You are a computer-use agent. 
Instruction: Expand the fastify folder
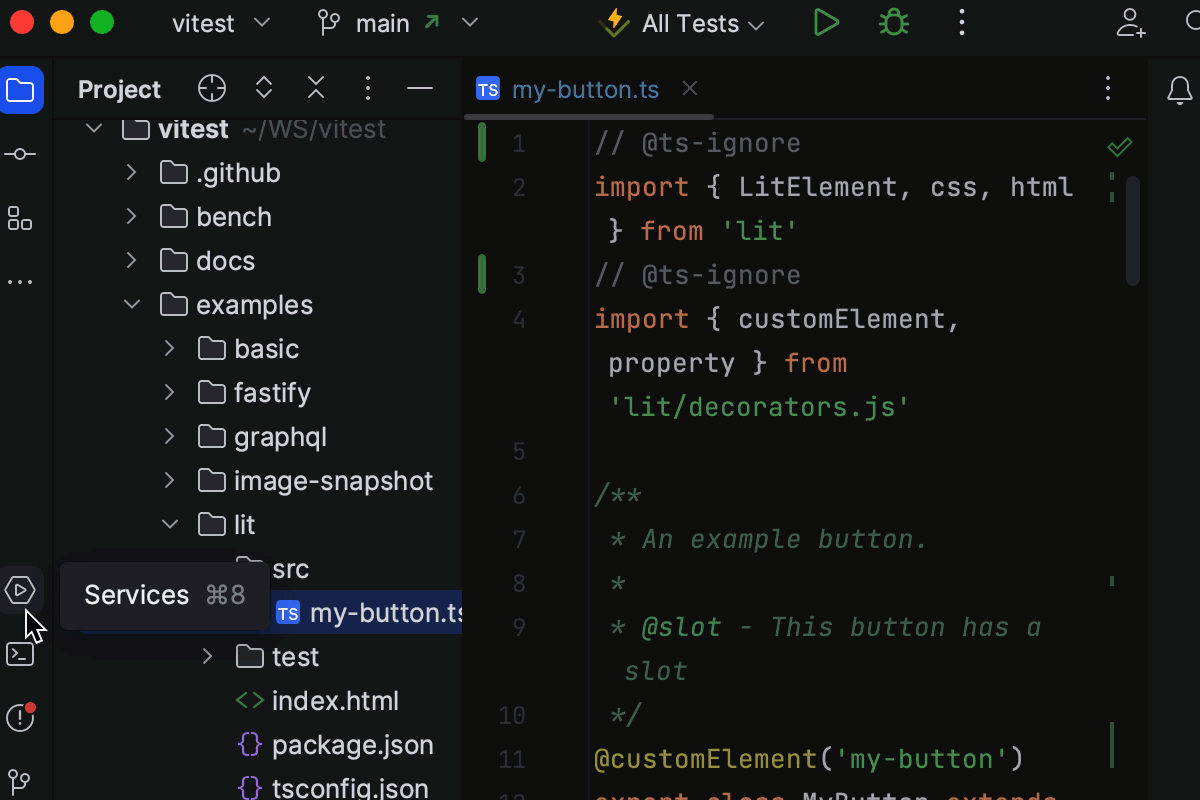168,392
